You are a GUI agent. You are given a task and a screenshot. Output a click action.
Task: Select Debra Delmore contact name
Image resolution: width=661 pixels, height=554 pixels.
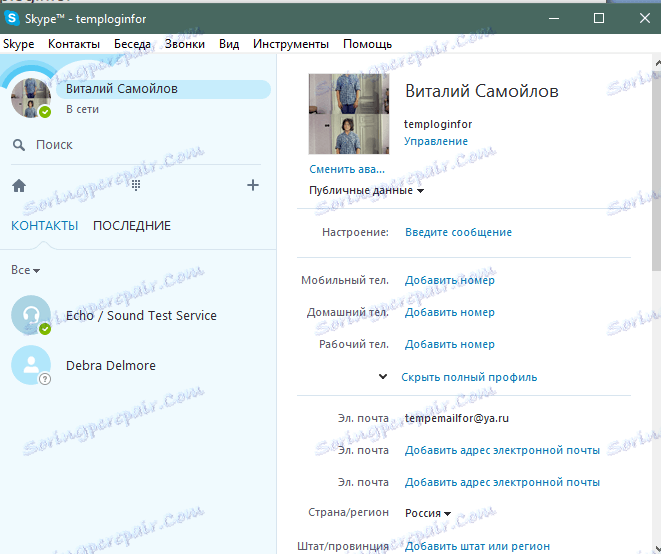111,366
